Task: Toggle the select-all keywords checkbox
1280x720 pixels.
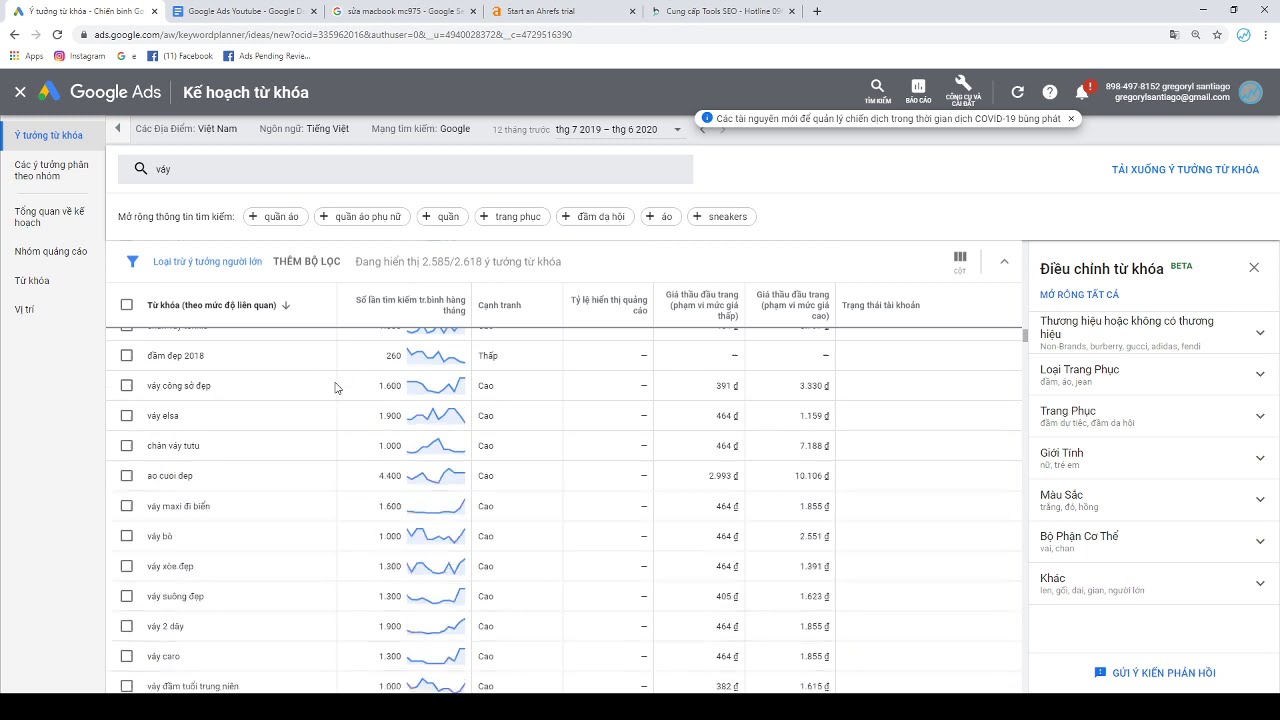Action: (126, 305)
